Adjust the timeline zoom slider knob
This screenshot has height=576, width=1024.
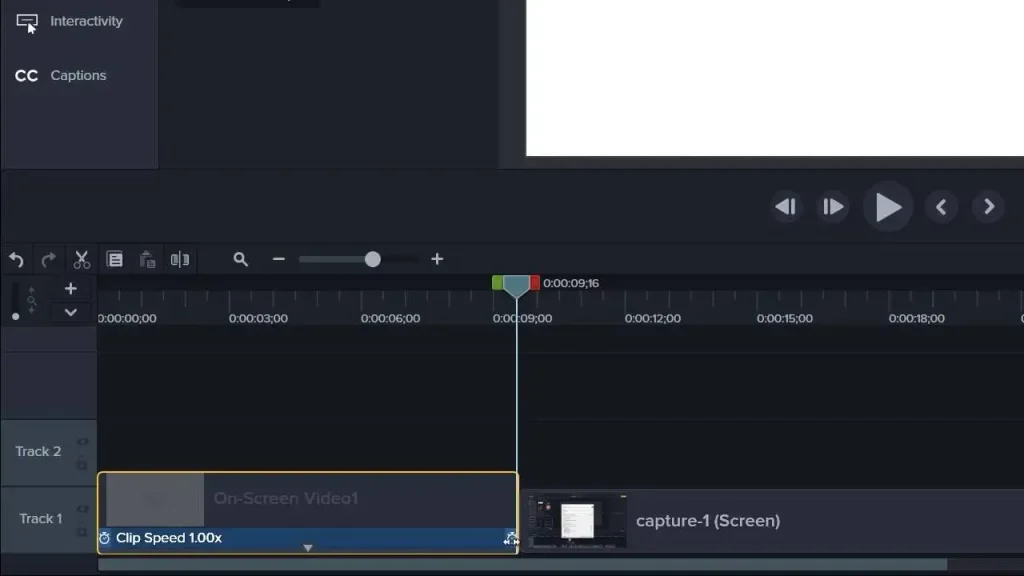[372, 259]
